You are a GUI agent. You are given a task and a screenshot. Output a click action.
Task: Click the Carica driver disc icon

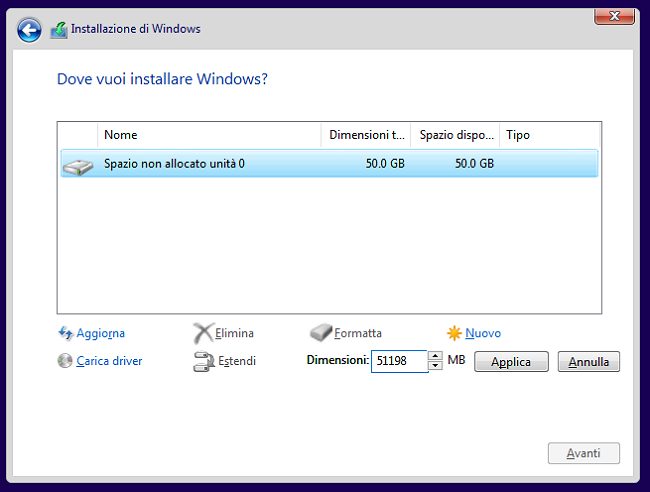(x=65, y=361)
